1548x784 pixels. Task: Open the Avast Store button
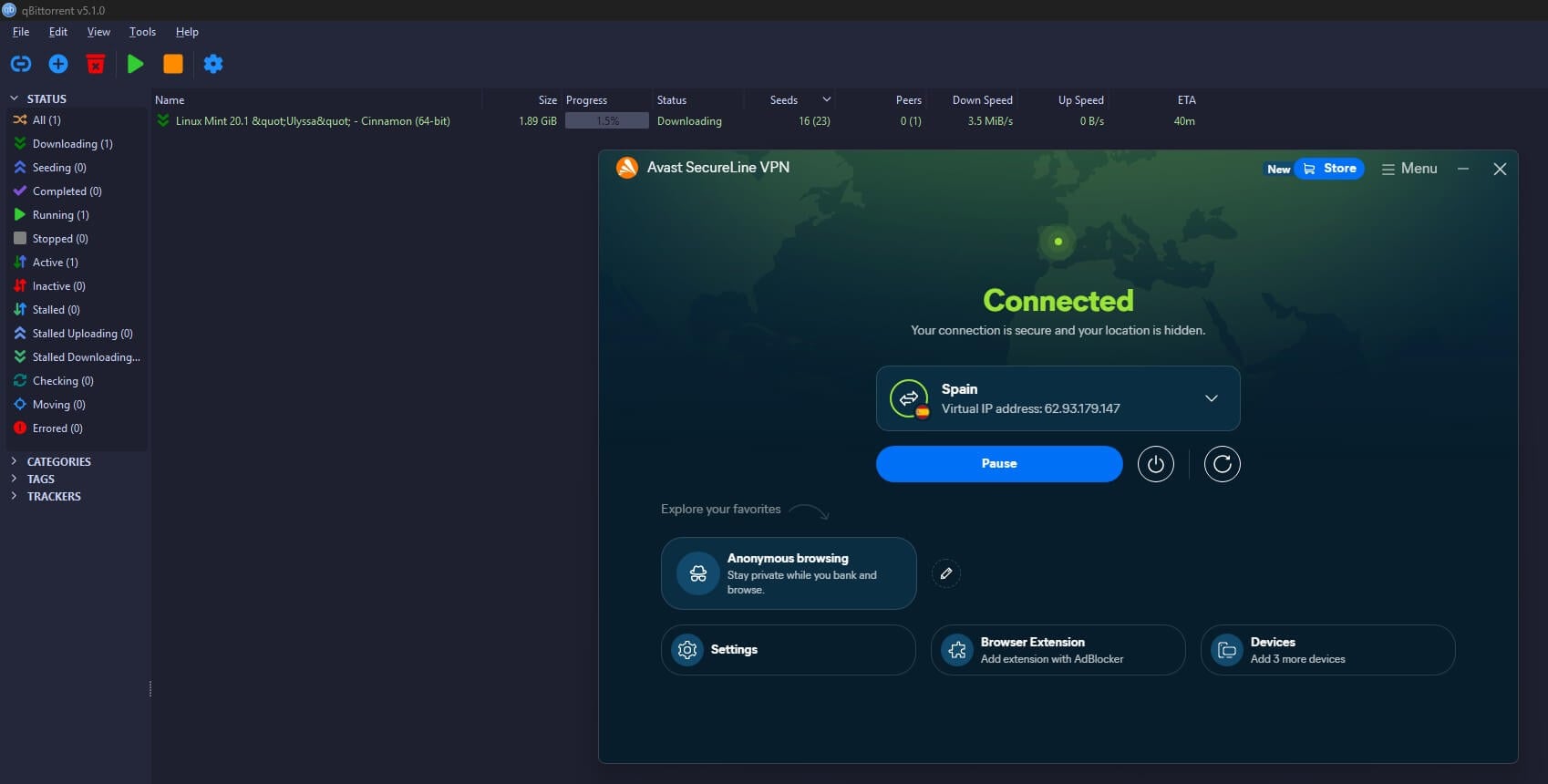(1329, 169)
